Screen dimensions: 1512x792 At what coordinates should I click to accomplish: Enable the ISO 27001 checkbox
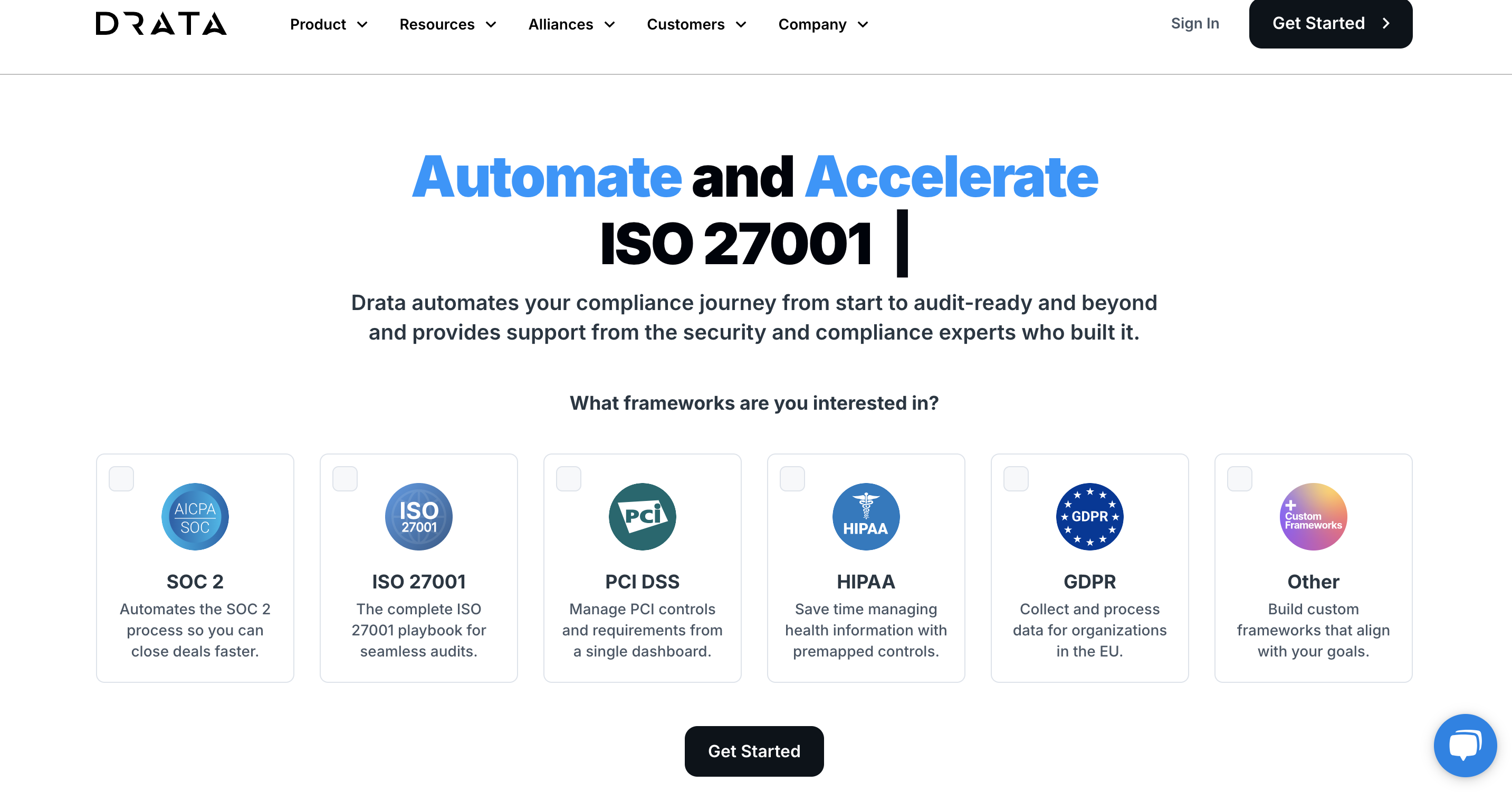(x=345, y=478)
